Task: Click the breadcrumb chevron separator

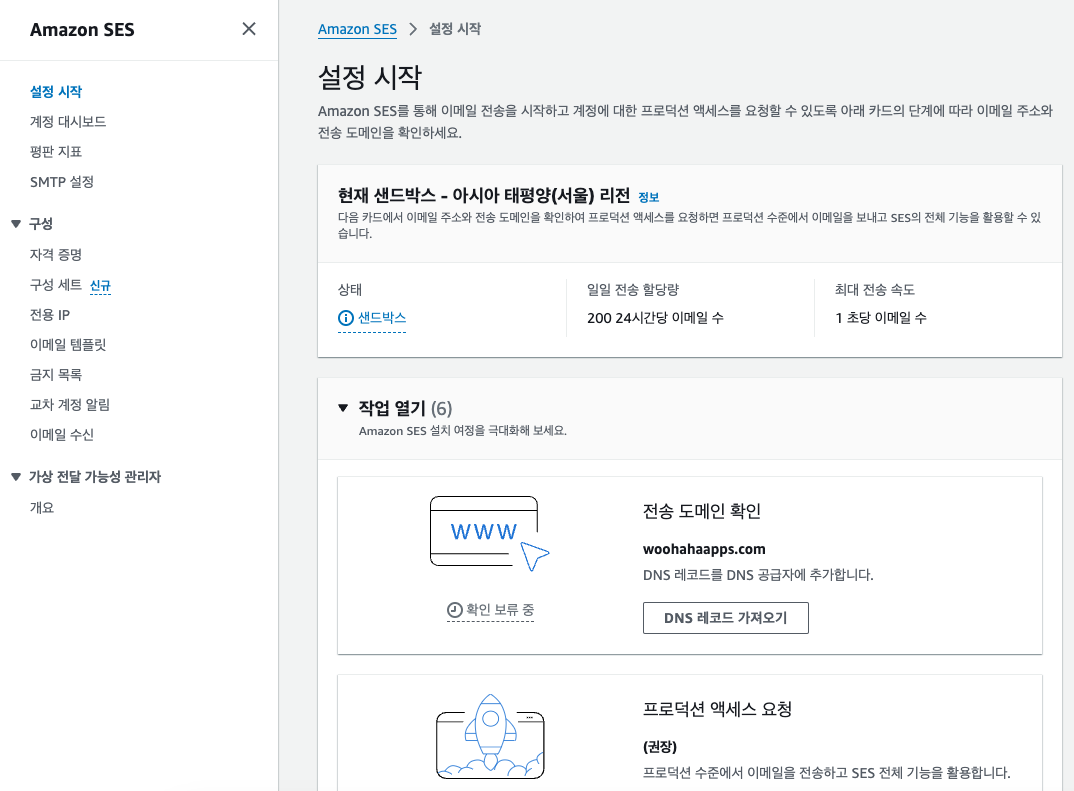Action: [x=413, y=29]
